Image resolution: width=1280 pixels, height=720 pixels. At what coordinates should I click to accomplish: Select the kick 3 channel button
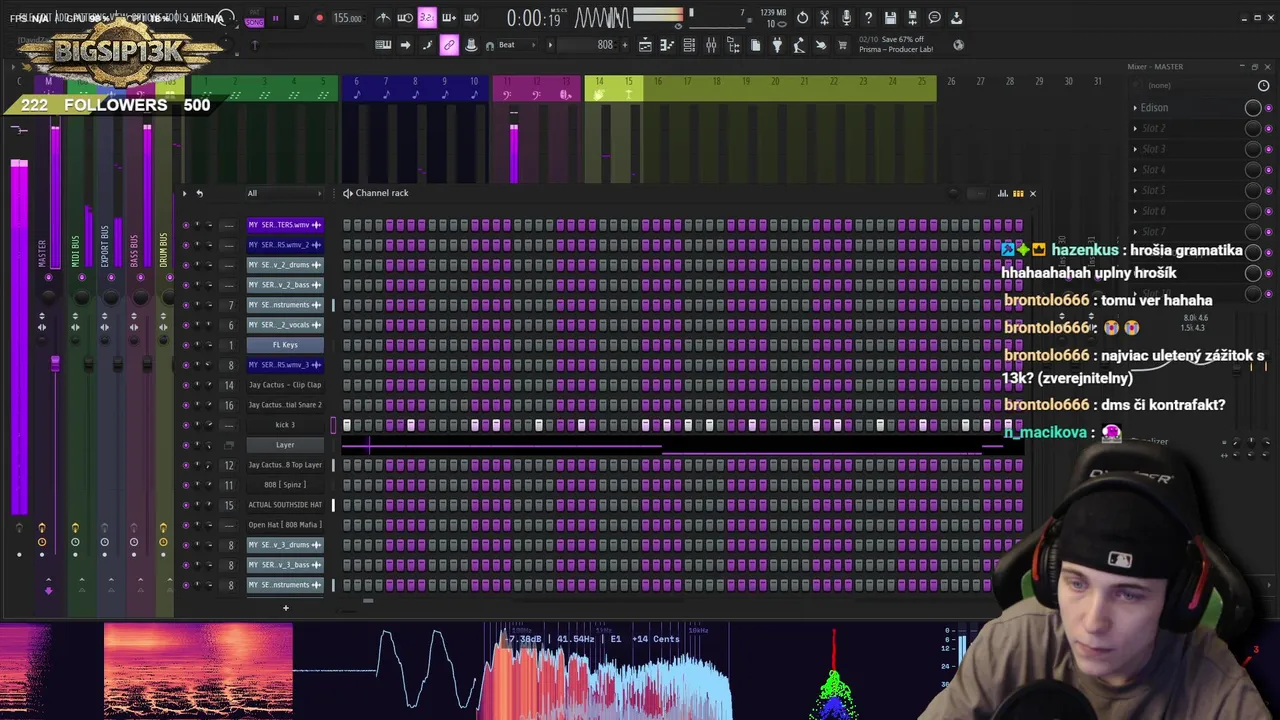pyautogui.click(x=285, y=425)
